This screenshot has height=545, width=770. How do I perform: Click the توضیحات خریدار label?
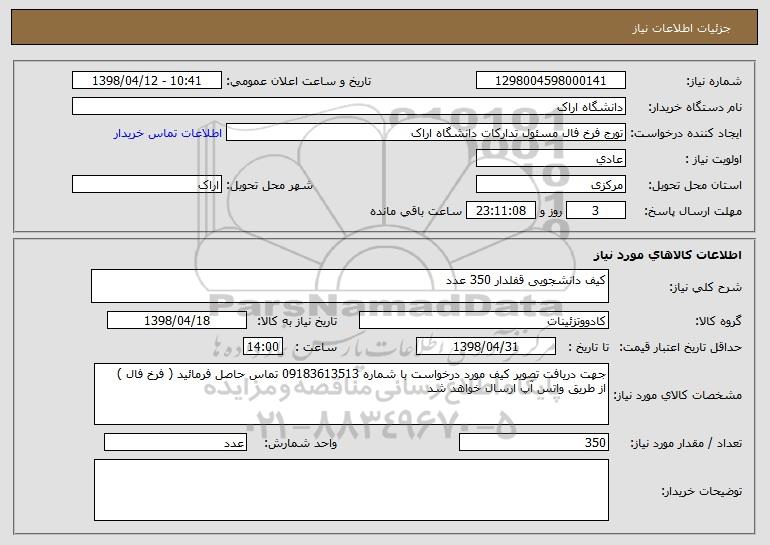702,491
